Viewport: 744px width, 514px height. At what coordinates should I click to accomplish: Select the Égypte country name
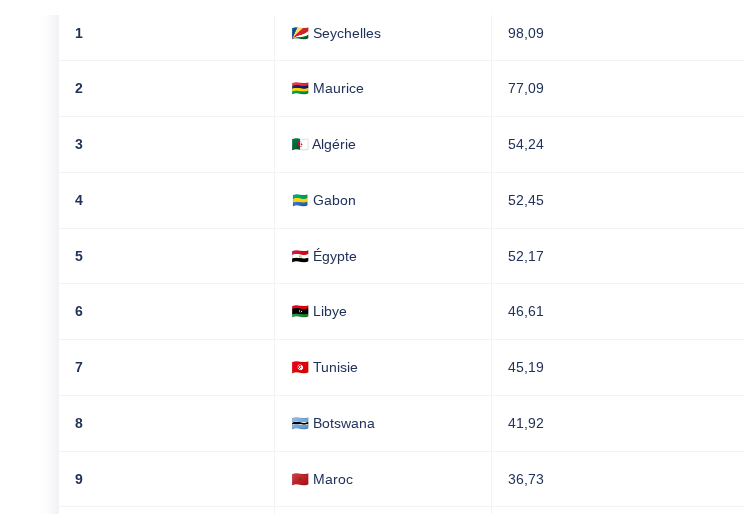click(335, 256)
